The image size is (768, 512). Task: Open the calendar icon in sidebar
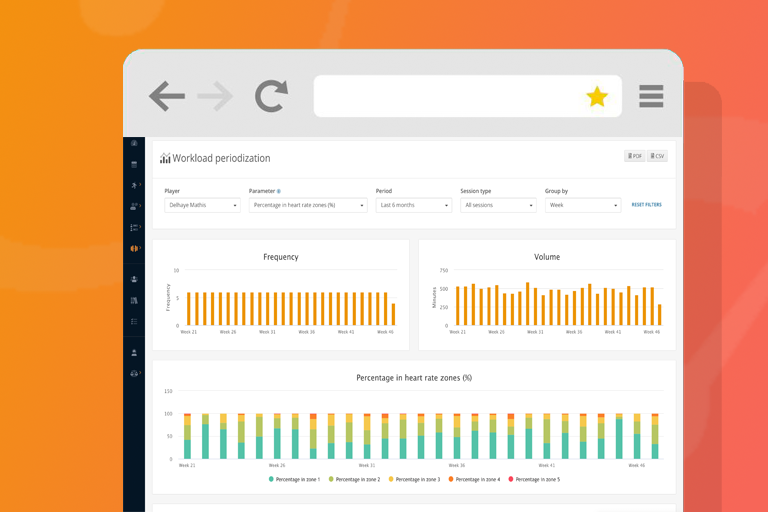click(134, 165)
